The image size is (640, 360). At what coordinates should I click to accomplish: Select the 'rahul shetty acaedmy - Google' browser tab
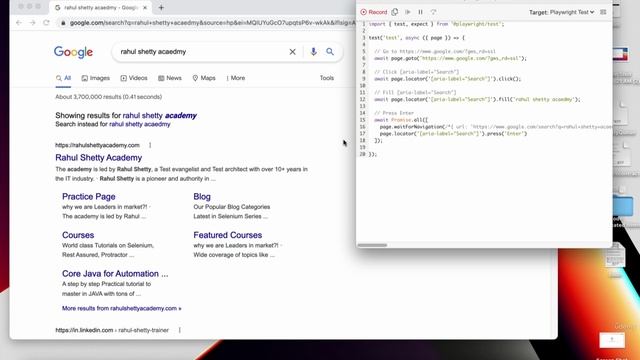click(100, 8)
